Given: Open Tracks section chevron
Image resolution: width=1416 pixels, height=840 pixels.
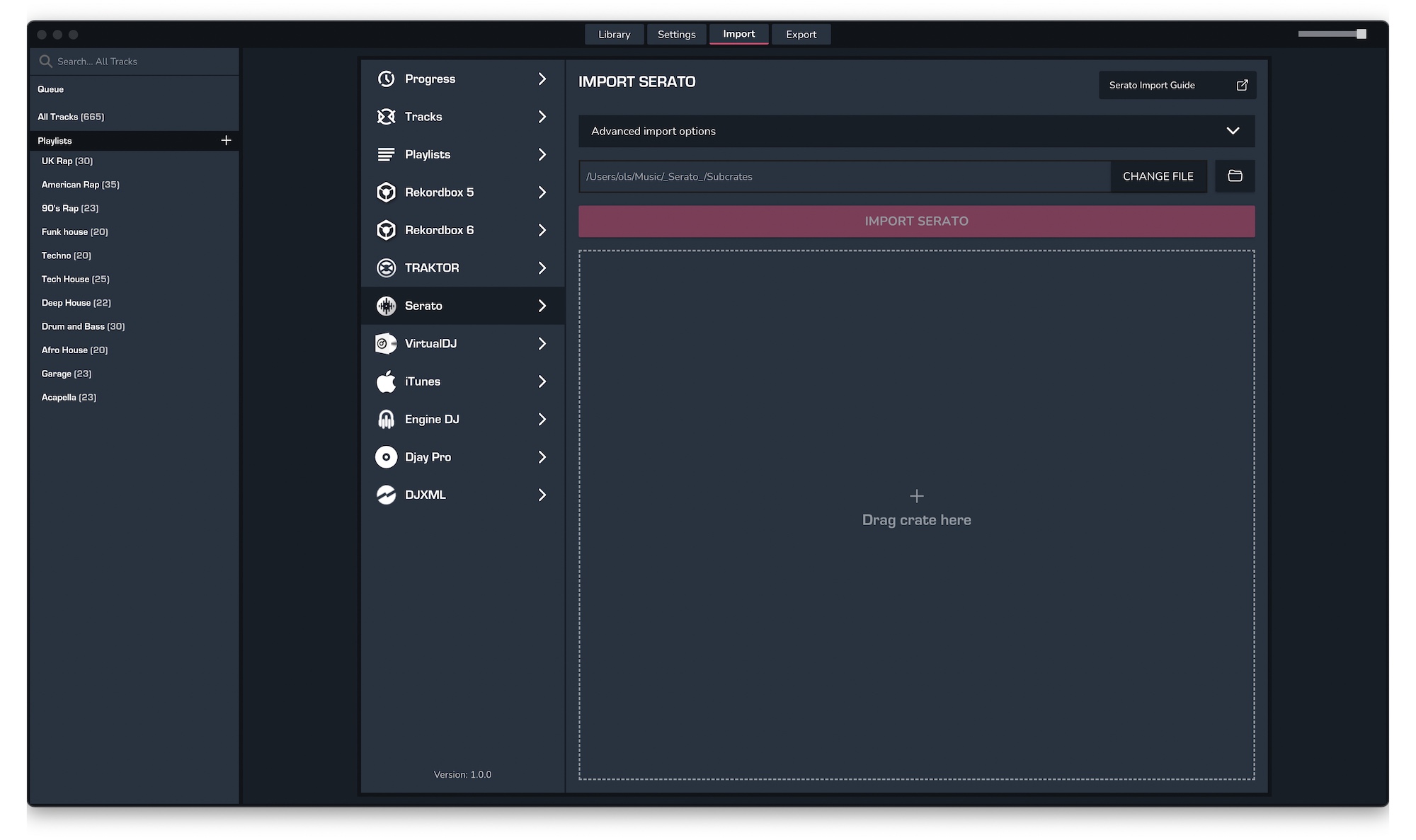Looking at the screenshot, I should (x=542, y=117).
